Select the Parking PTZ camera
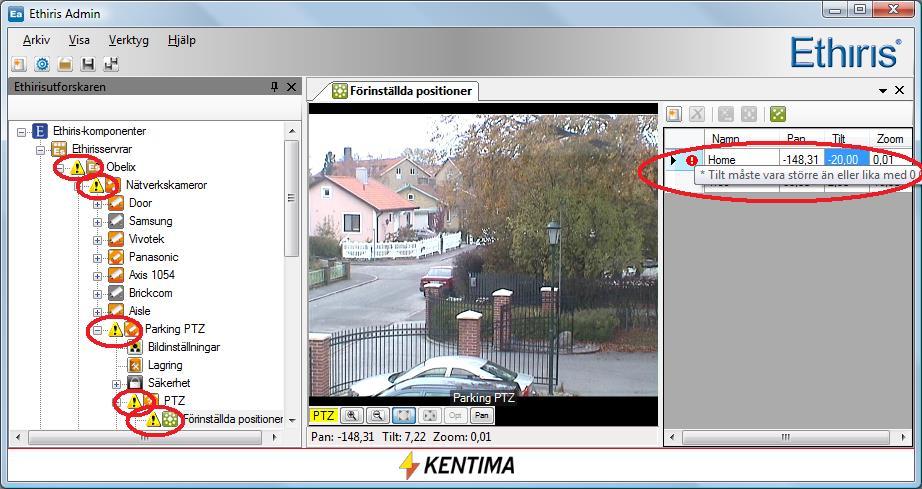The width and height of the screenshot is (922, 489). tap(175, 329)
